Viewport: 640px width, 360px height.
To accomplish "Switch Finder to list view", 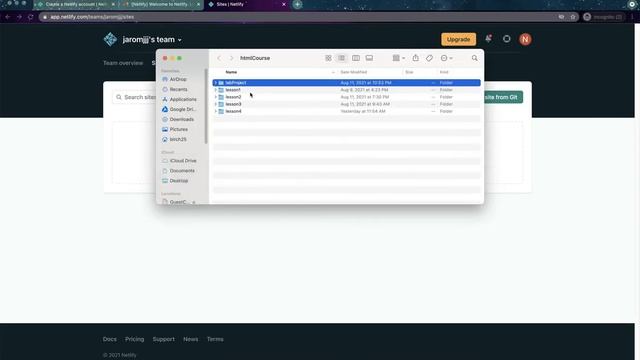I will (x=342, y=58).
